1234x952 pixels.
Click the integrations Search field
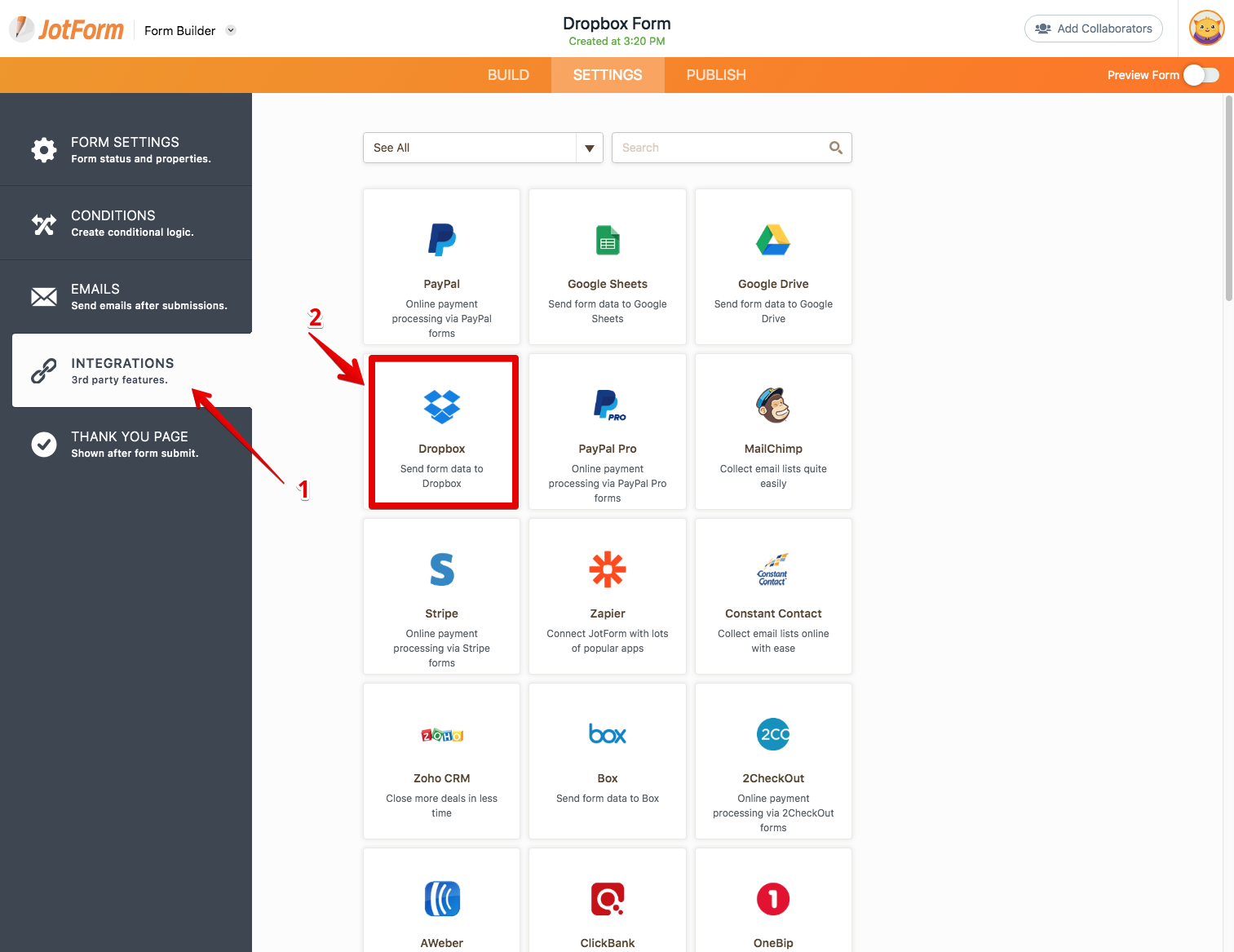click(732, 148)
